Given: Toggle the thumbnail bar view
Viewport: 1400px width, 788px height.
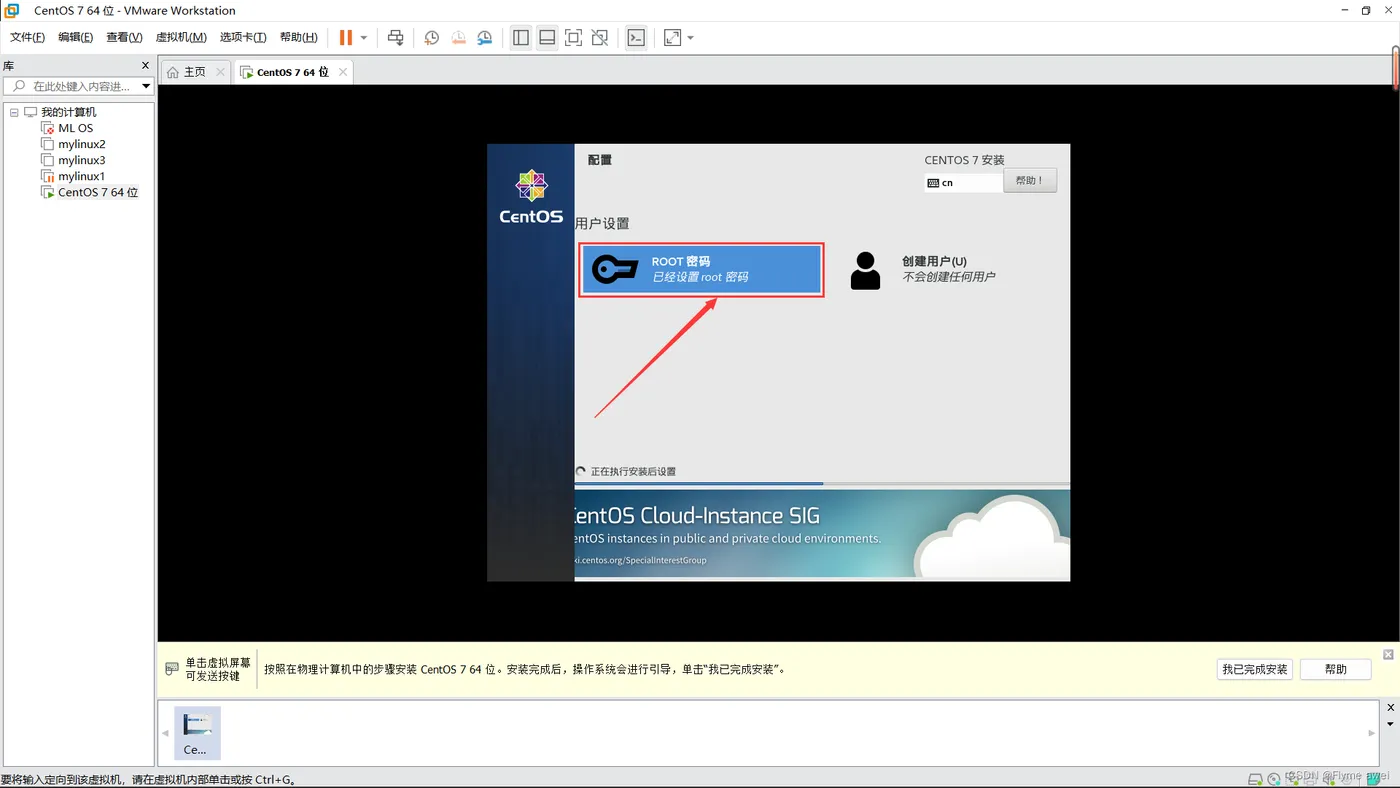Looking at the screenshot, I should click(547, 37).
